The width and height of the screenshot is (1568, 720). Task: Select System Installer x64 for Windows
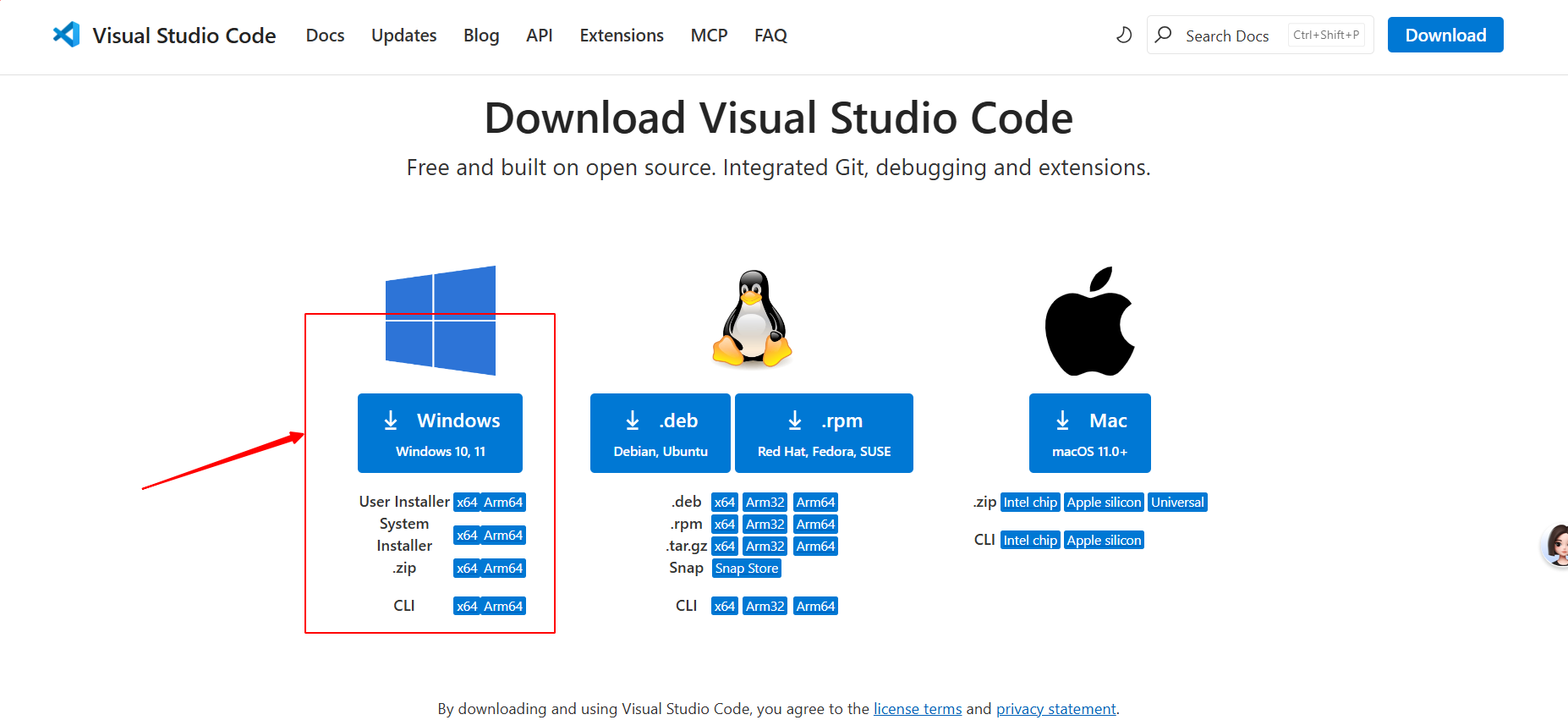[x=467, y=536]
